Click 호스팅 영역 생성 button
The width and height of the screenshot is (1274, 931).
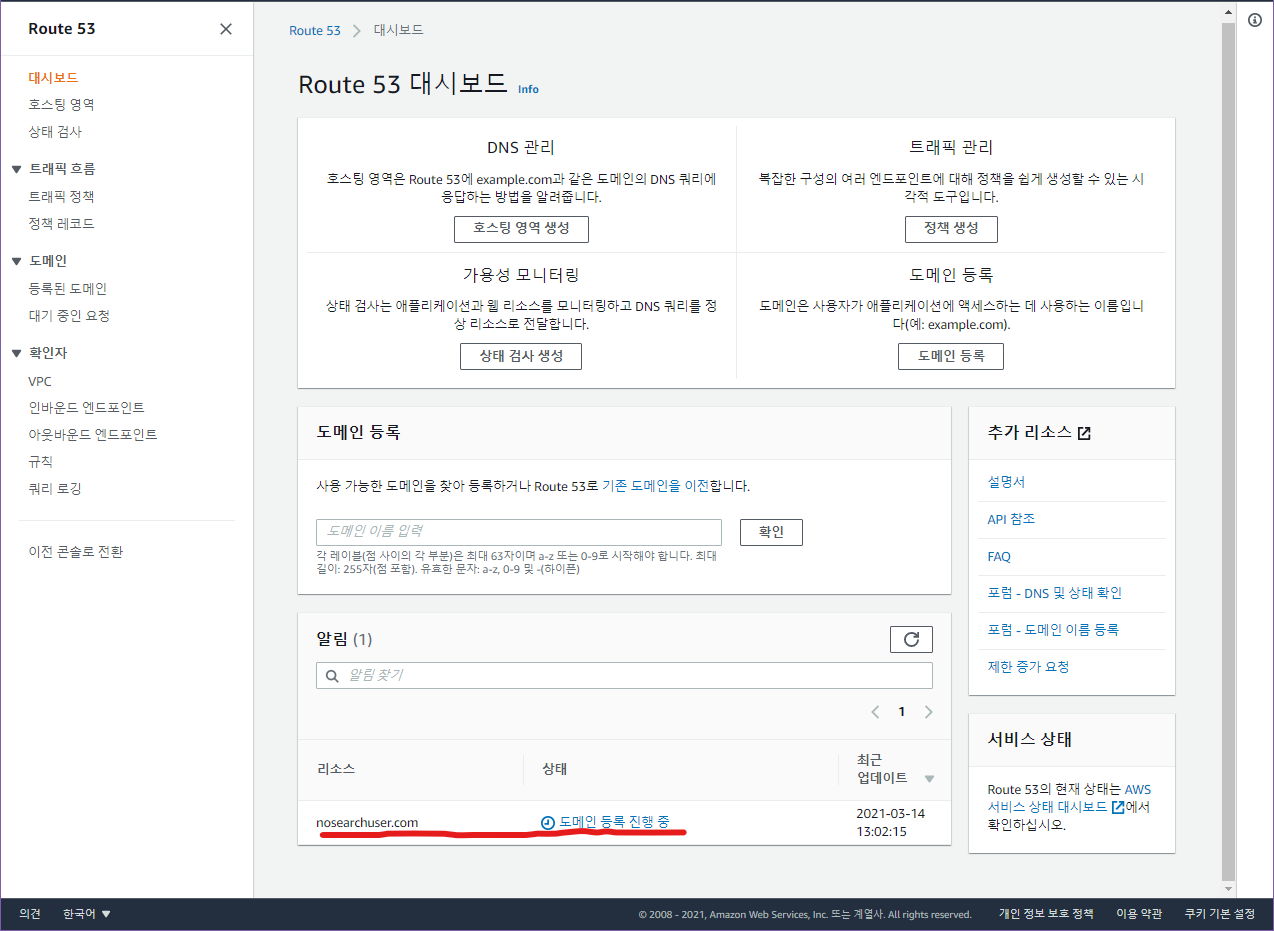pos(521,228)
